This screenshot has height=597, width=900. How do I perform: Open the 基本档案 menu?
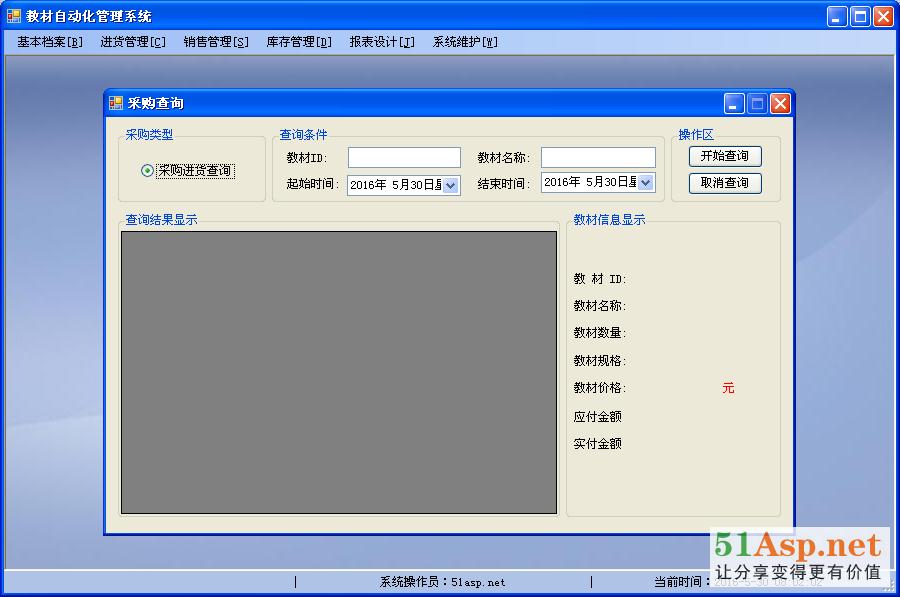(x=50, y=42)
